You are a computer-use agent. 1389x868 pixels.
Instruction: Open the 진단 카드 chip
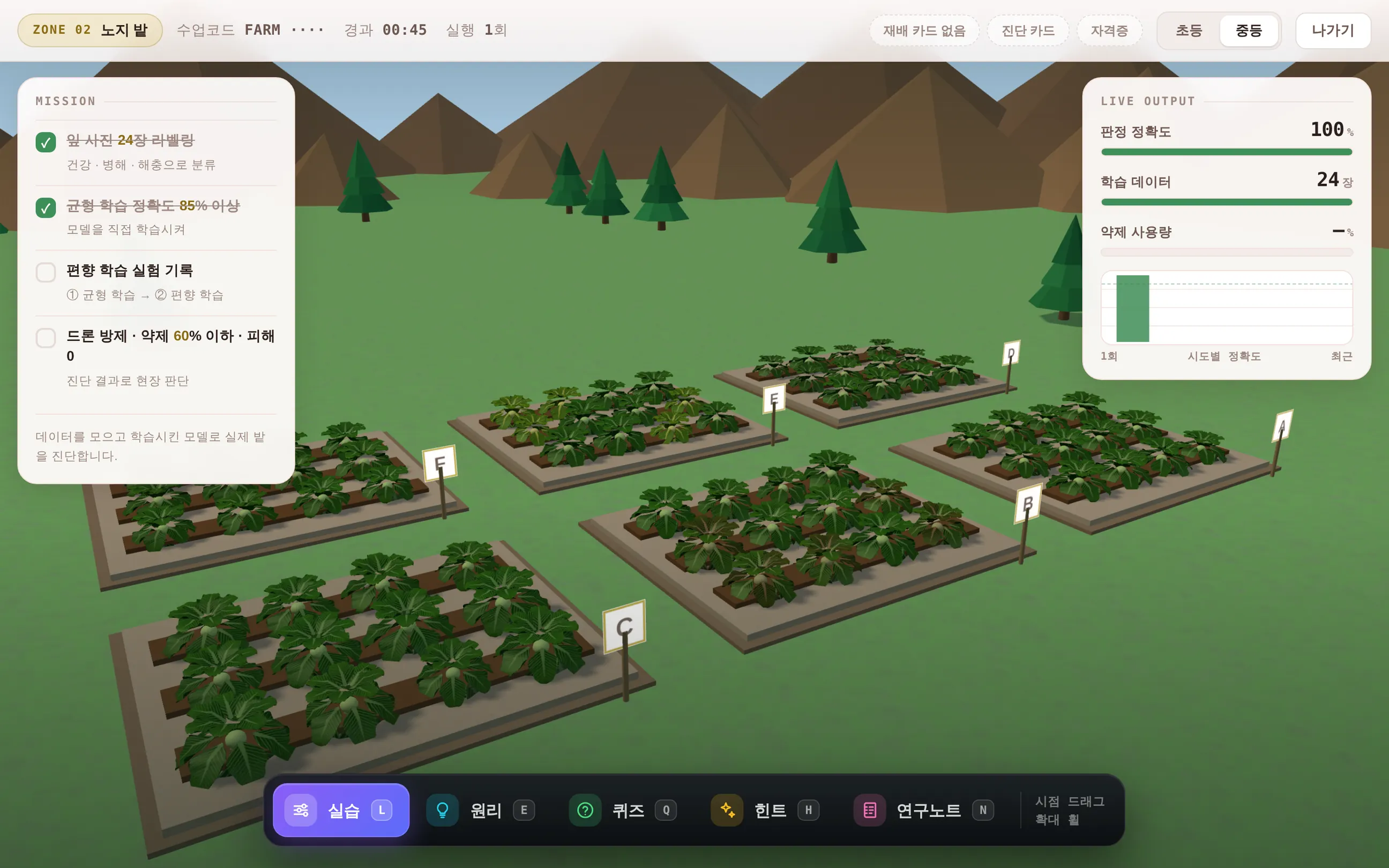[x=1027, y=31]
